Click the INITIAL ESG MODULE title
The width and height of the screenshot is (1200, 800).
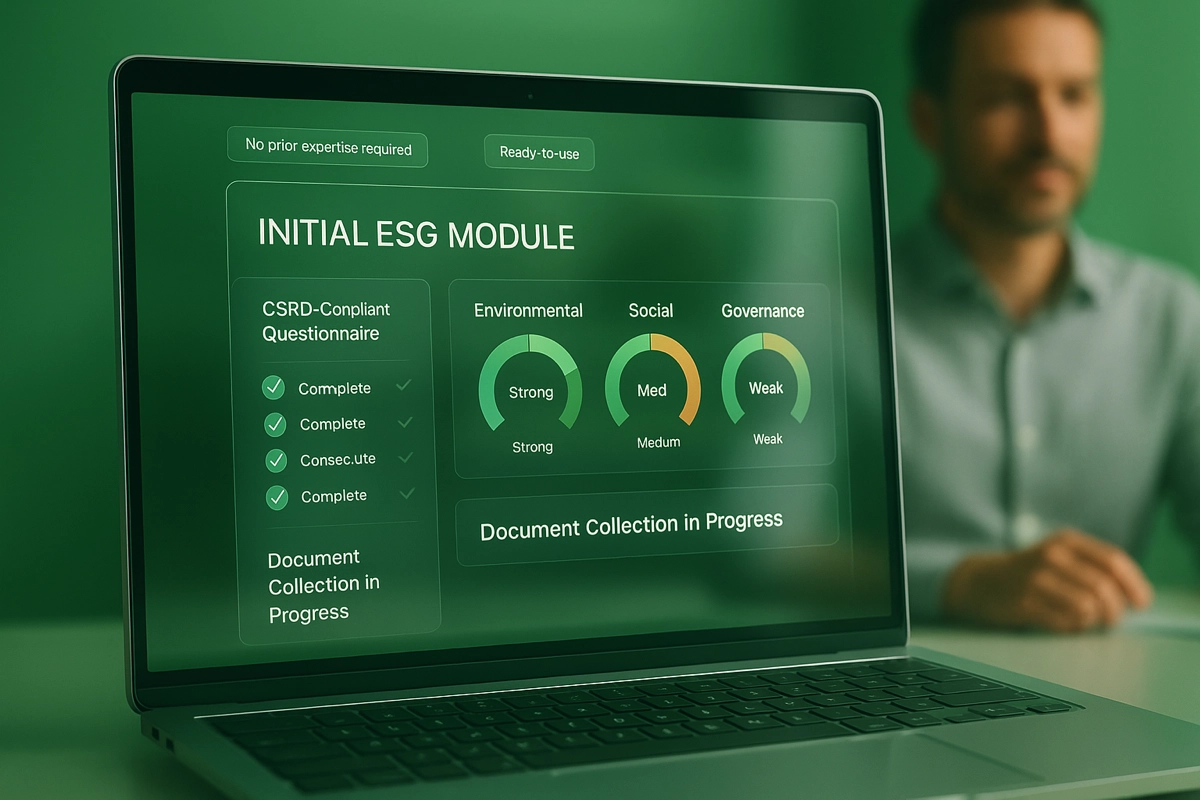pos(416,234)
